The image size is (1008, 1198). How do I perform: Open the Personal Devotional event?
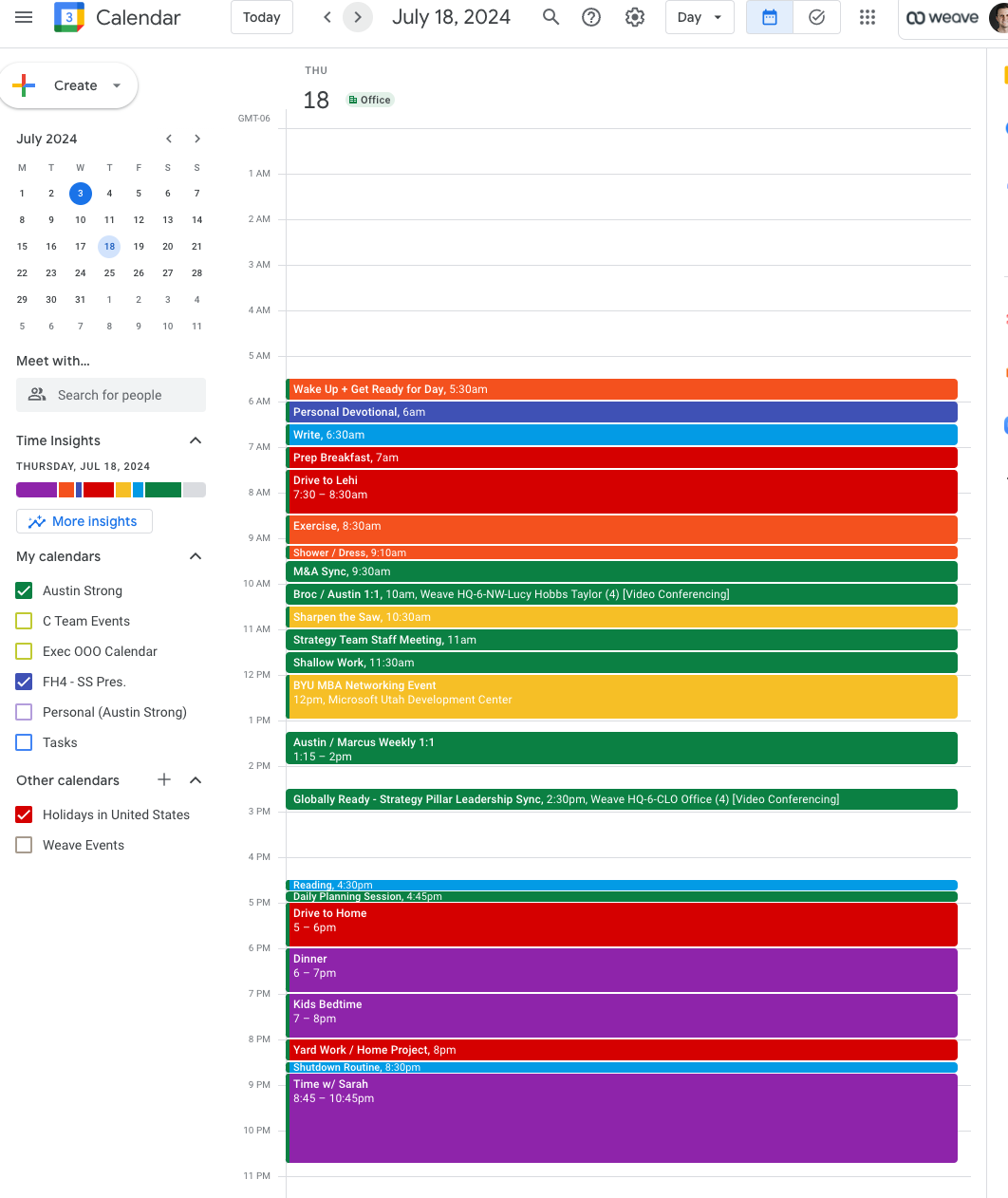pyautogui.click(x=622, y=412)
